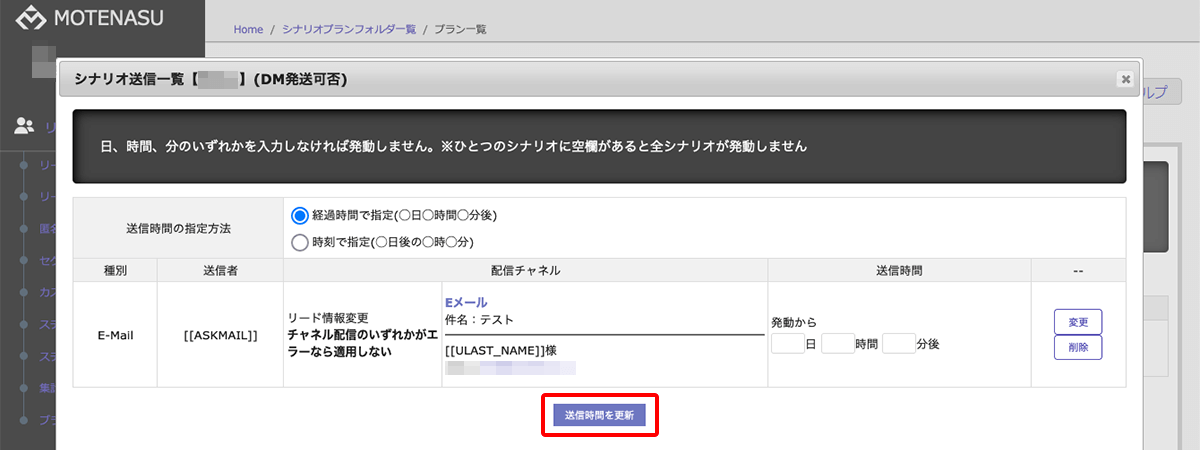Open the 集計 sidebar menu item
Screen dimensions: 1200x450
[x=47, y=387]
